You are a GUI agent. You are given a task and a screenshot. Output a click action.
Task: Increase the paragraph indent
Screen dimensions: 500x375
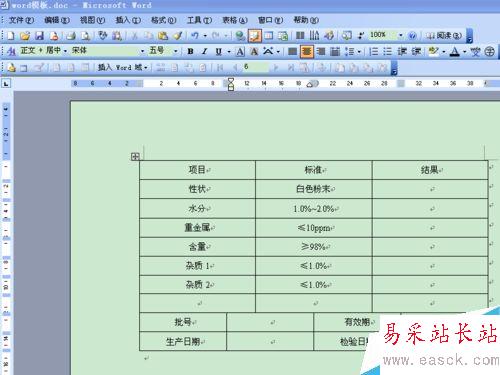click(x=416, y=51)
